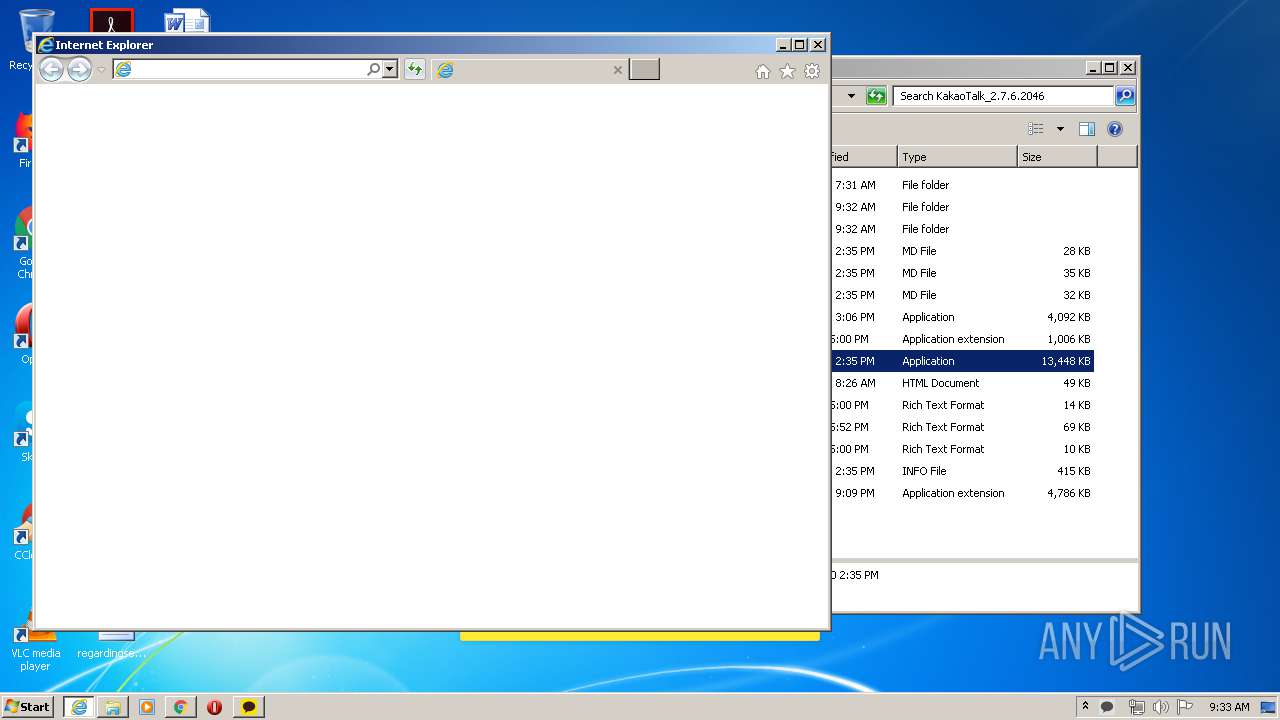Click the Explorer help question mark icon
Viewport: 1280px width, 720px height.
pos(1115,129)
